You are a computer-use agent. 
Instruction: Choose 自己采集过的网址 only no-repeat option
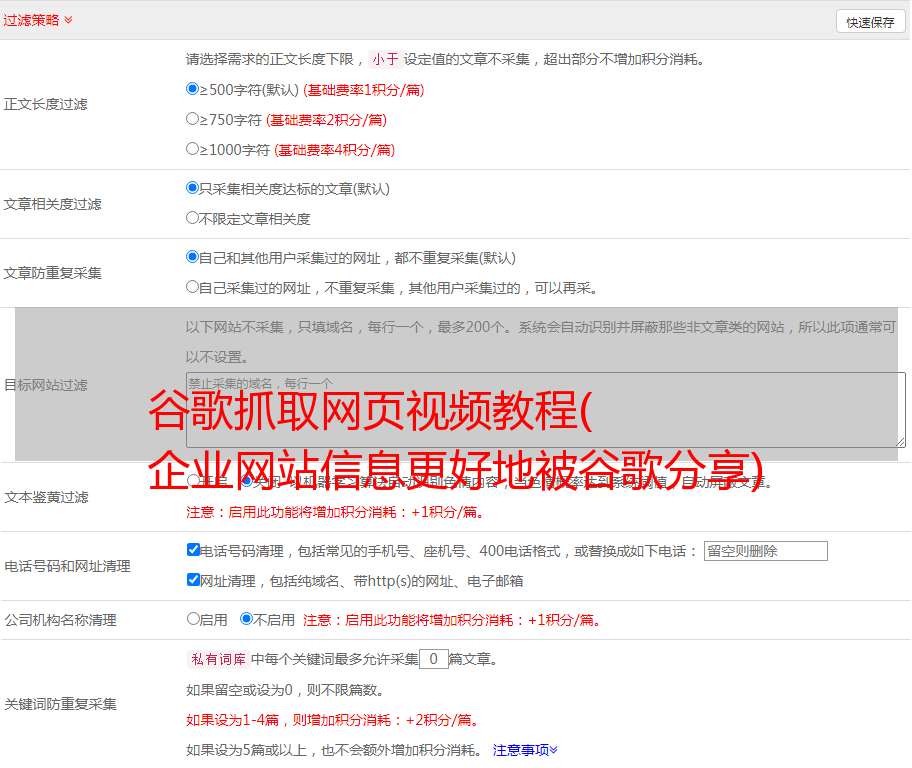193,287
